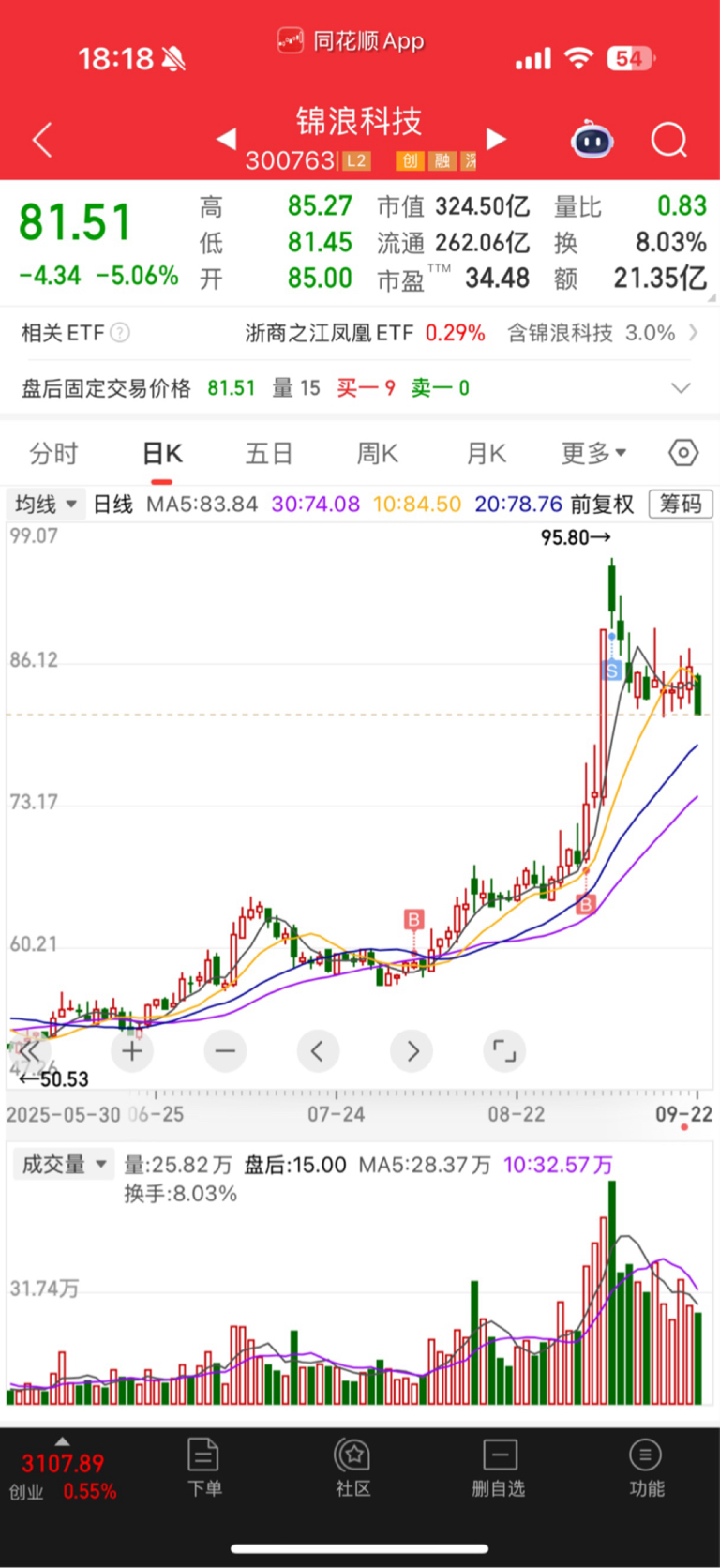This screenshot has width=720, height=1568.
Task: Open the related ETF help question mark
Action: point(120,333)
